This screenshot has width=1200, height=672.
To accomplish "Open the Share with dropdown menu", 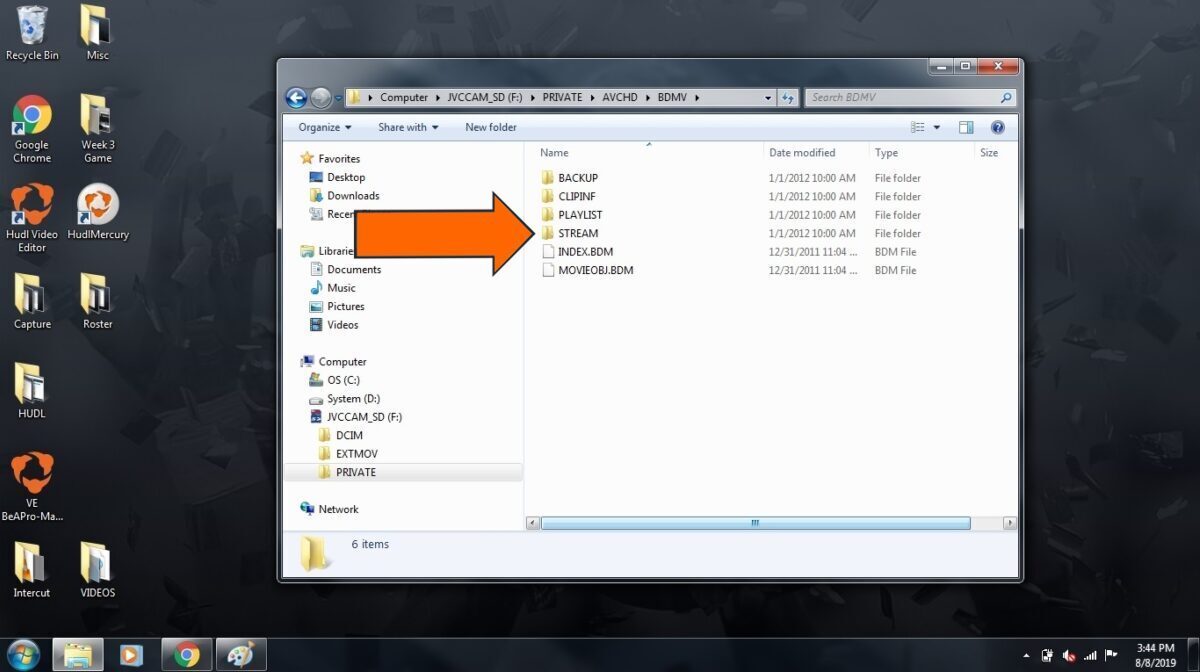I will tap(408, 127).
